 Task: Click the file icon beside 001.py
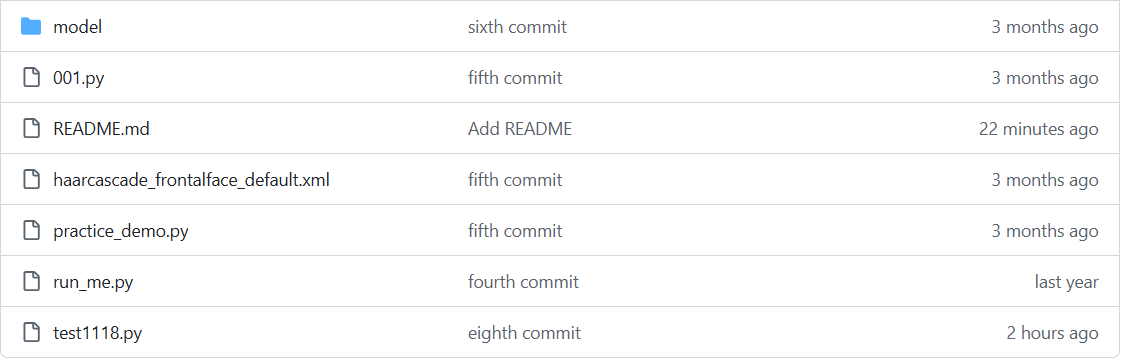pyautogui.click(x=31, y=78)
